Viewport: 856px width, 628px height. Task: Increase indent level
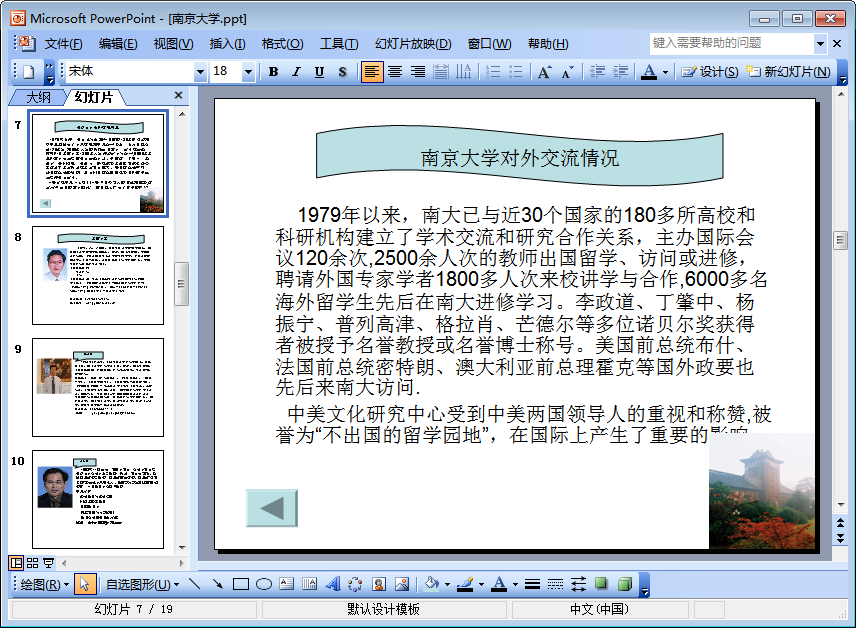coord(620,72)
